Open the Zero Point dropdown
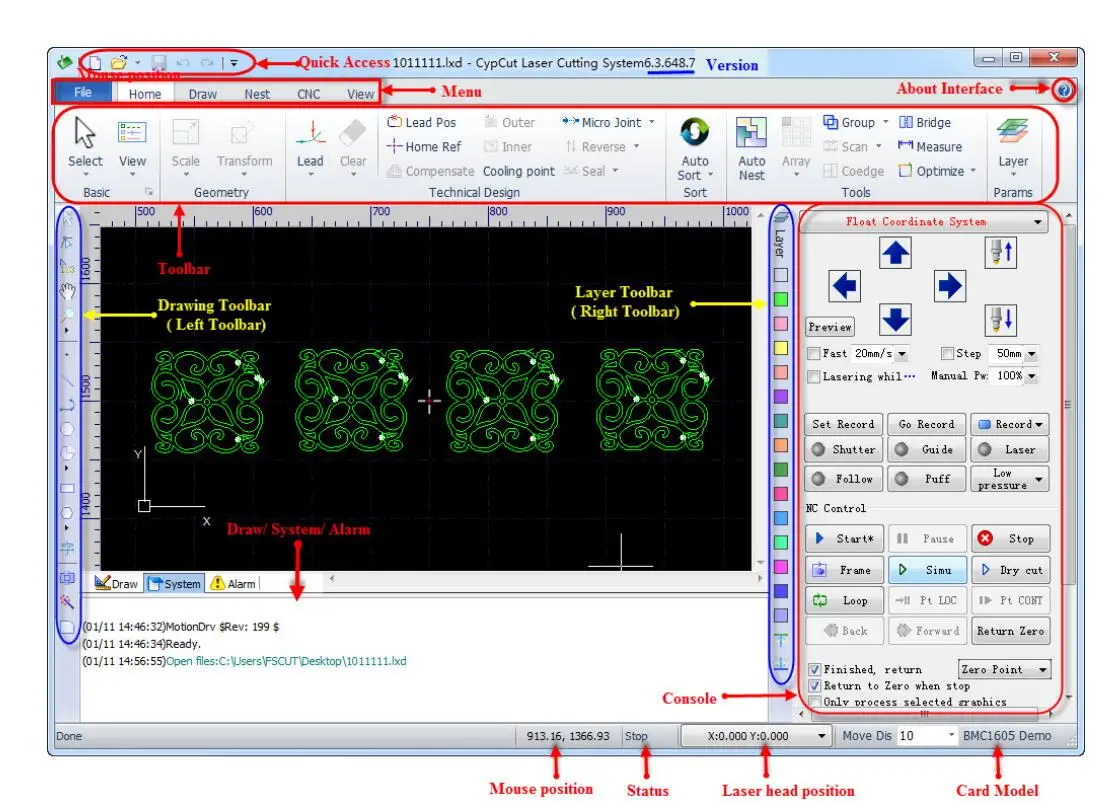This screenshot has width=1110, height=808. (x=1006, y=670)
